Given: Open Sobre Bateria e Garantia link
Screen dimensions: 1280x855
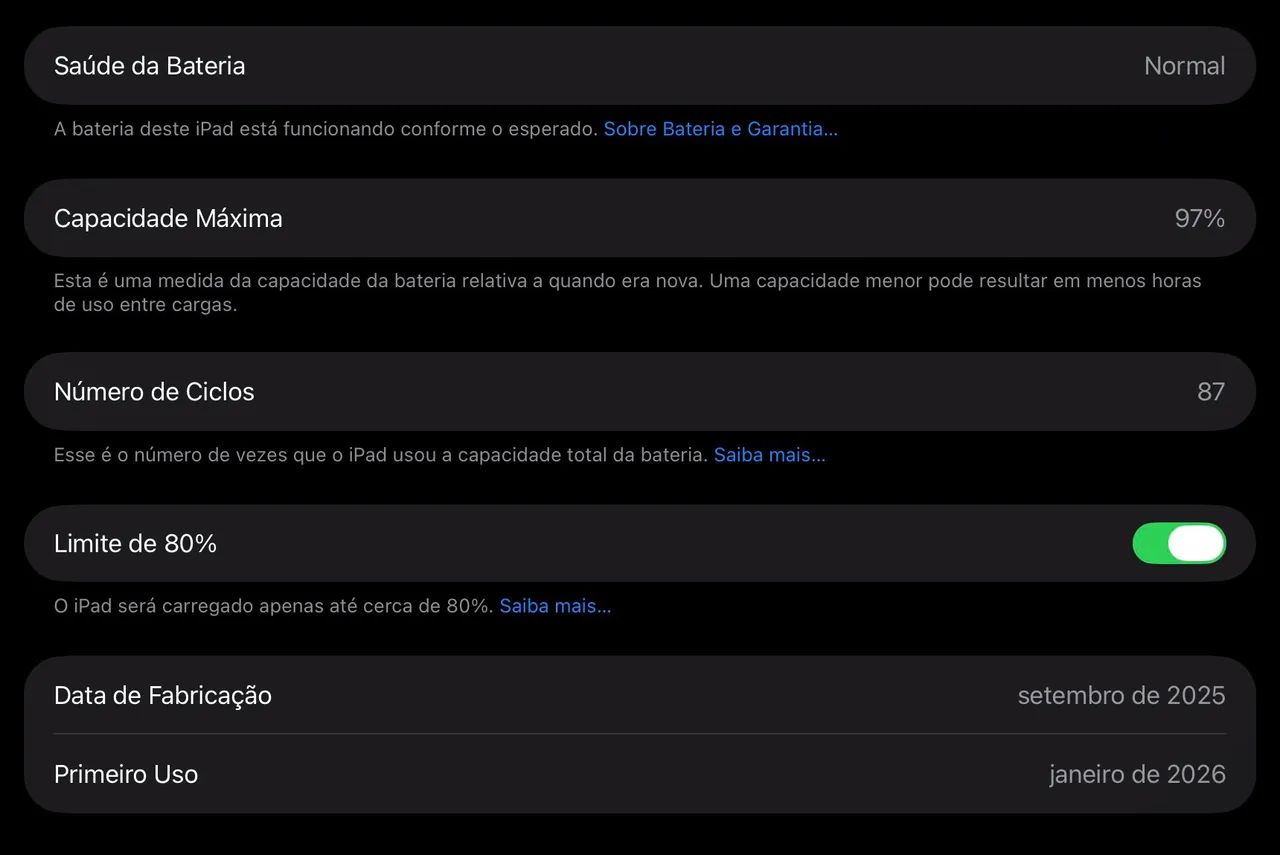Looking at the screenshot, I should point(721,129).
